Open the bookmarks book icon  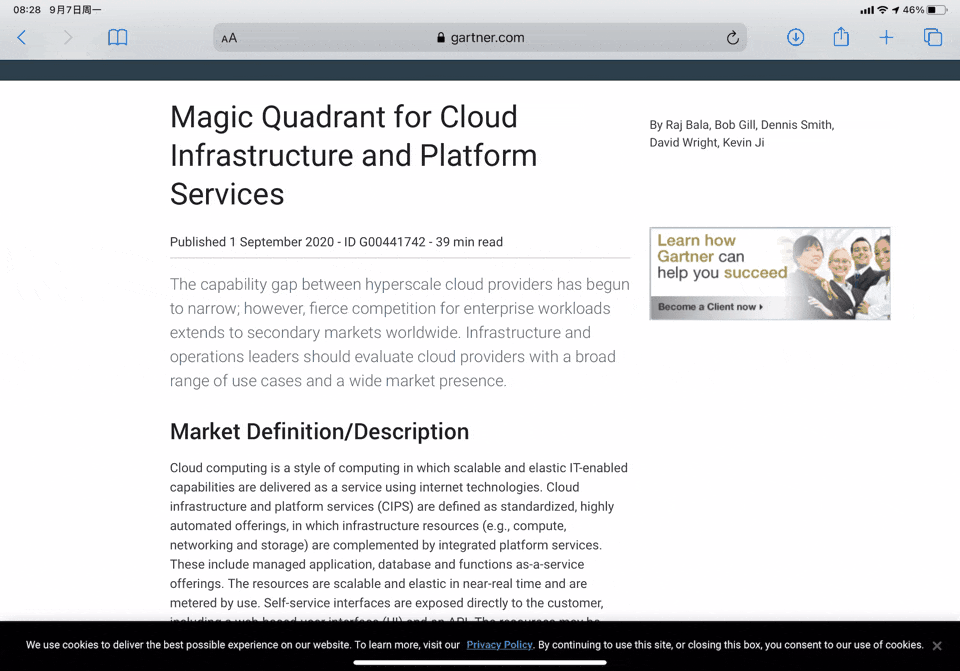(118, 37)
